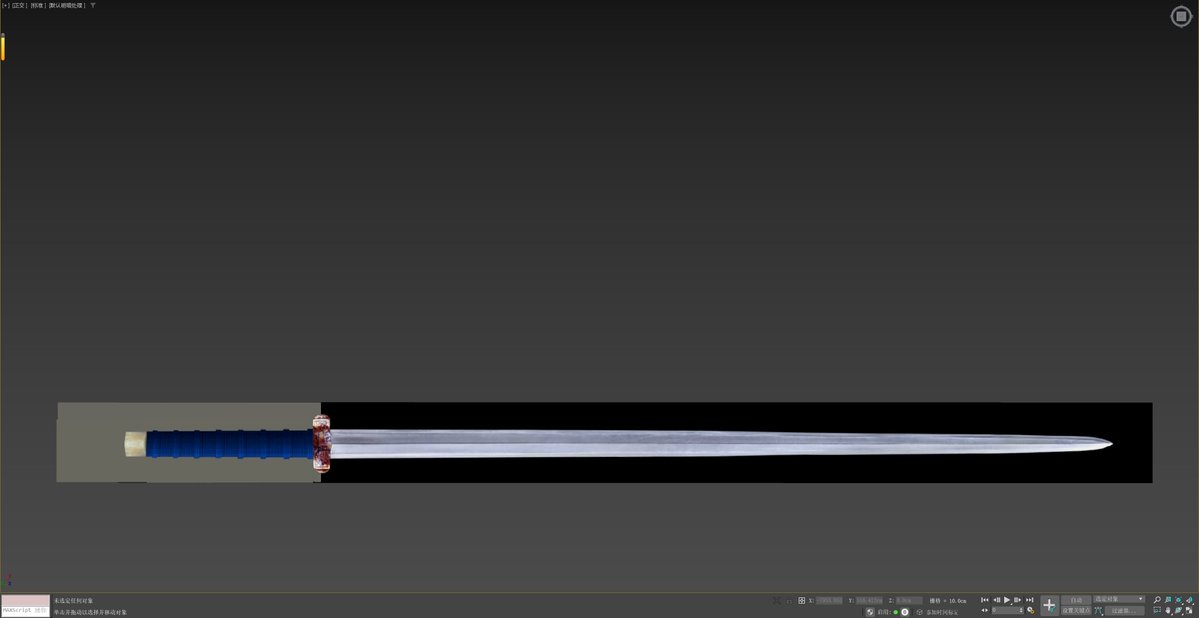Viewport: 1199px width, 618px height.
Task: Go to start frame playback button
Action: [985, 600]
